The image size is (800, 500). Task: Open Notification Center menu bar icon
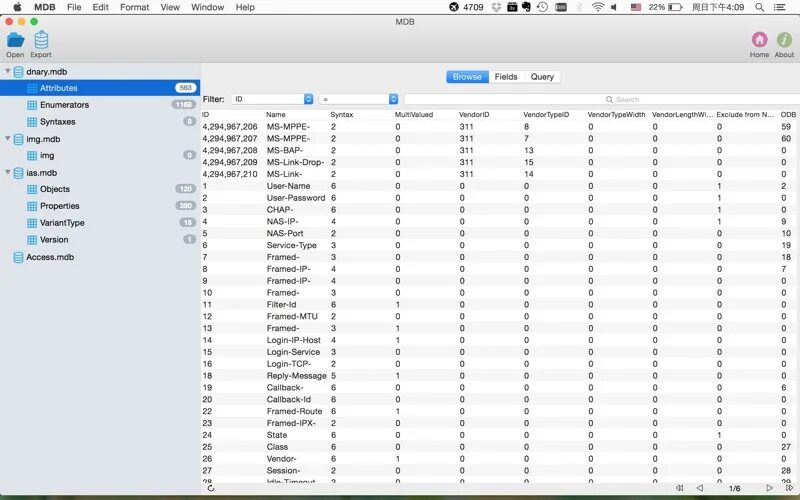[780, 7]
